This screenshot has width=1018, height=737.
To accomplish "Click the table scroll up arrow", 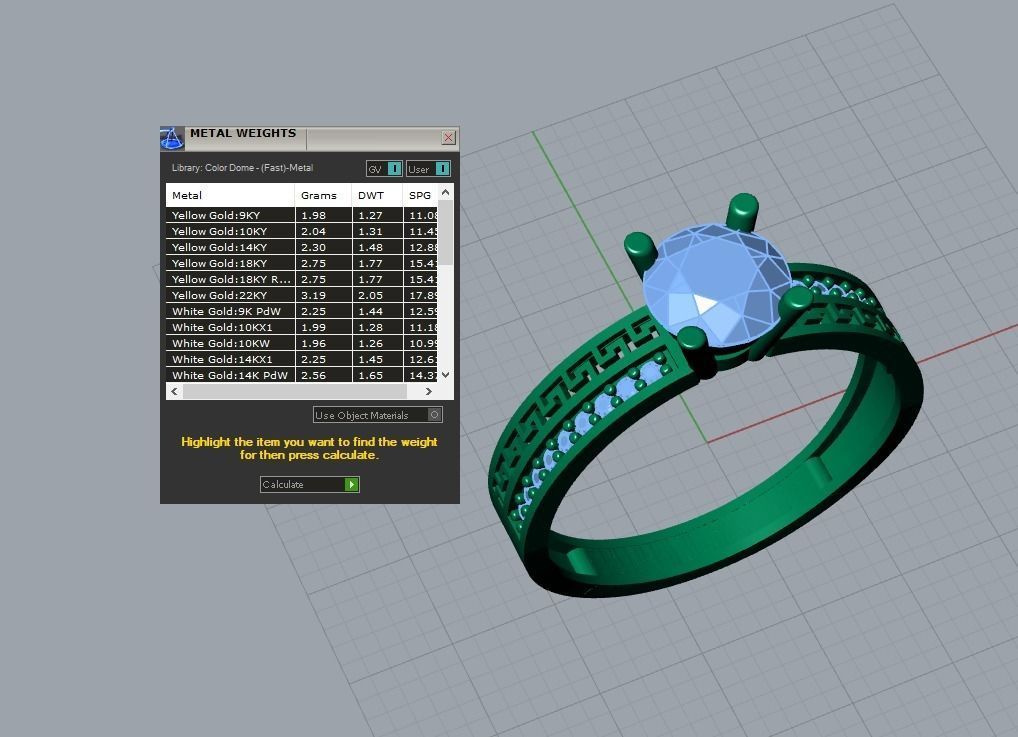I will pos(445,192).
